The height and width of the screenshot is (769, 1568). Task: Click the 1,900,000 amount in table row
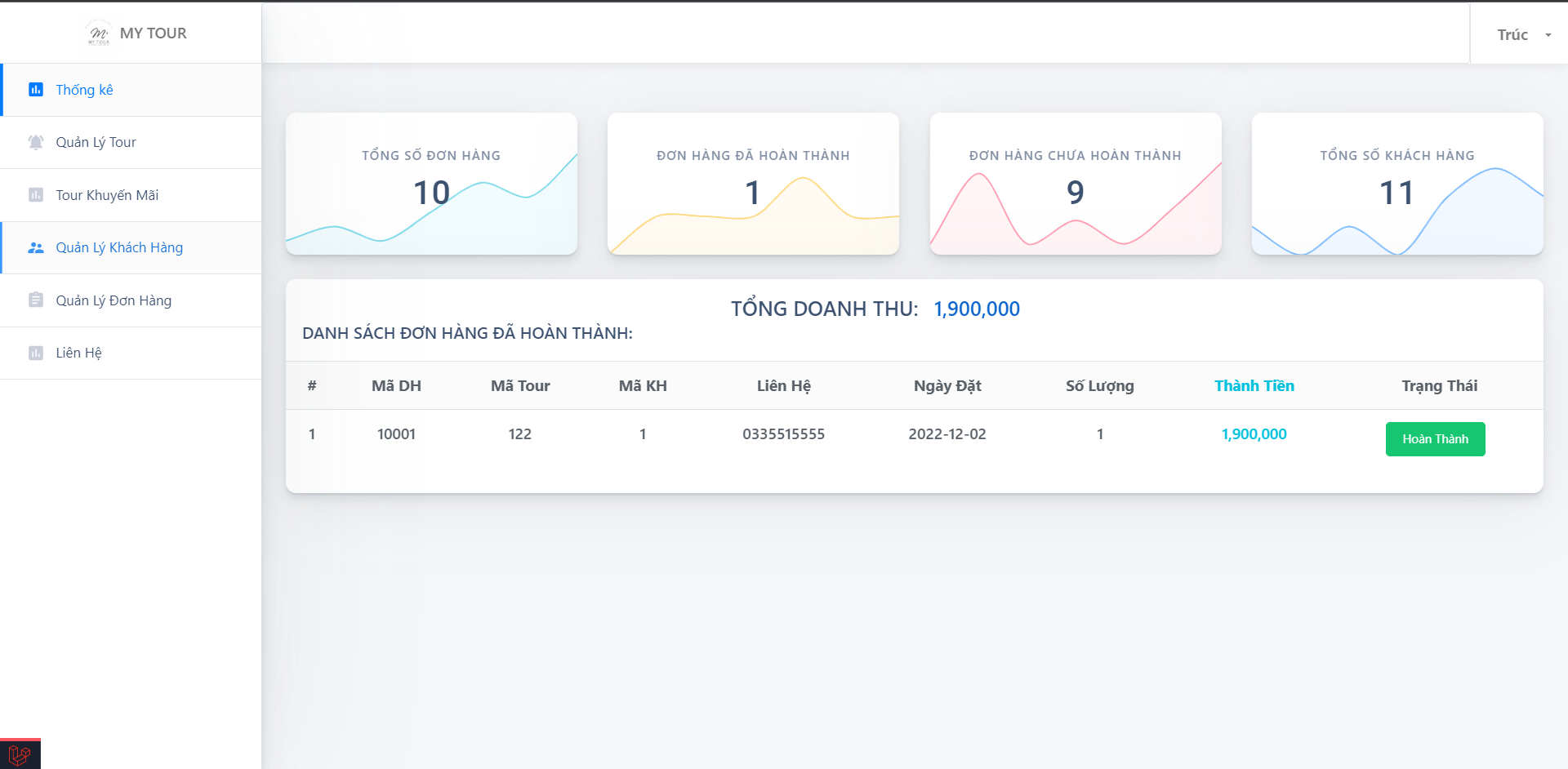tap(1254, 434)
